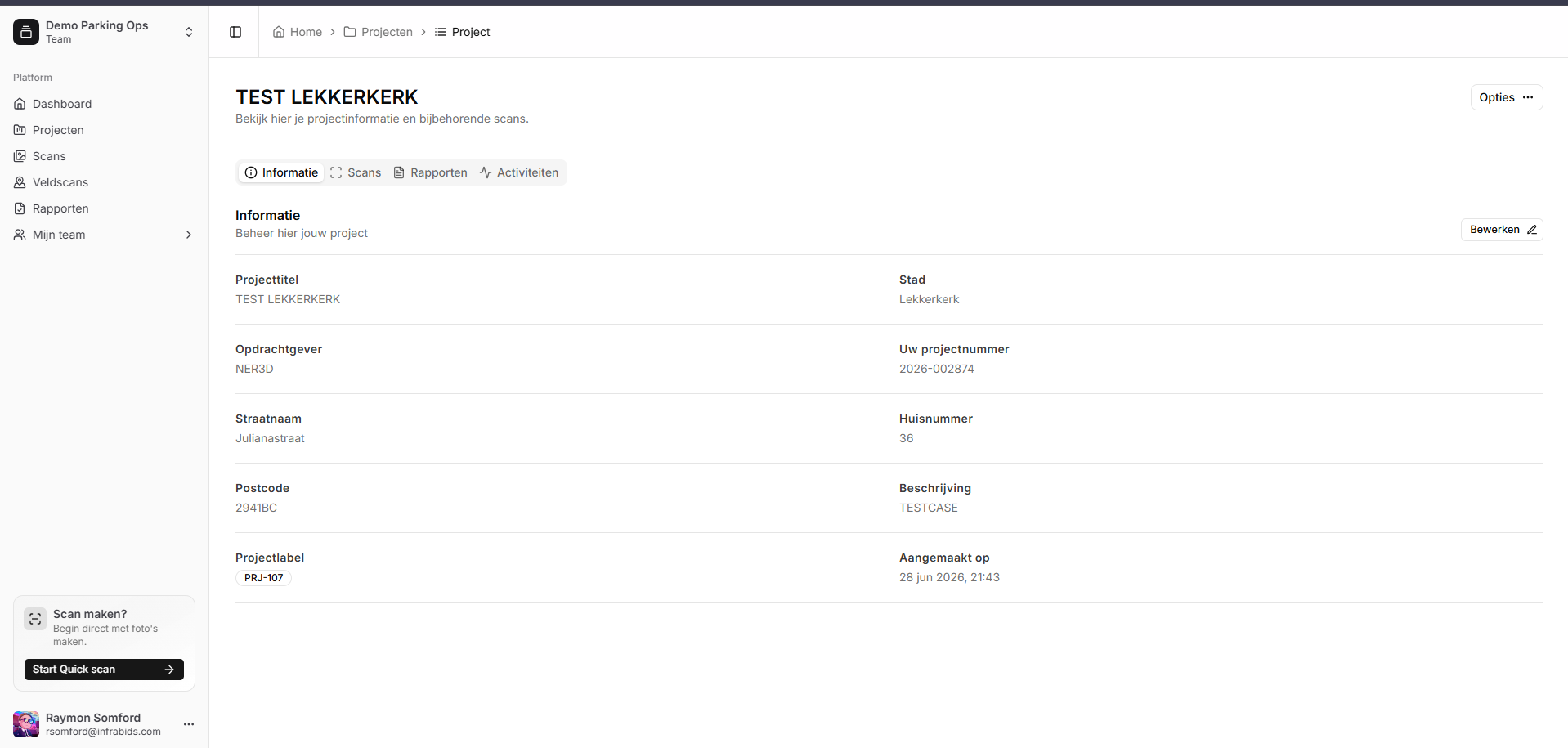Click the Projecttitel value TEST LEKKERKERK
Viewport: 1568px width, 748px height.
click(x=288, y=299)
